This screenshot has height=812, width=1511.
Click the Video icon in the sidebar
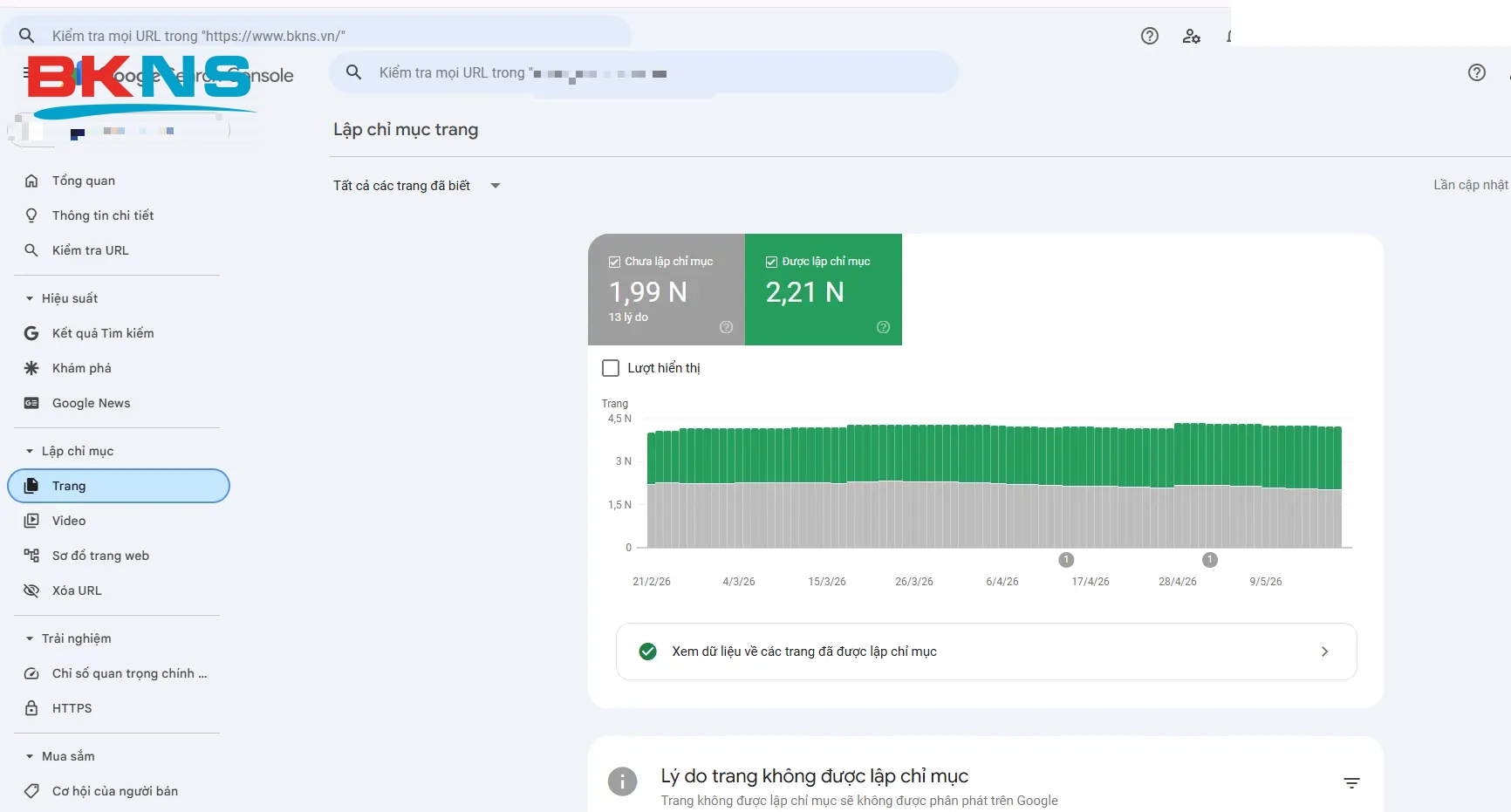click(31, 521)
